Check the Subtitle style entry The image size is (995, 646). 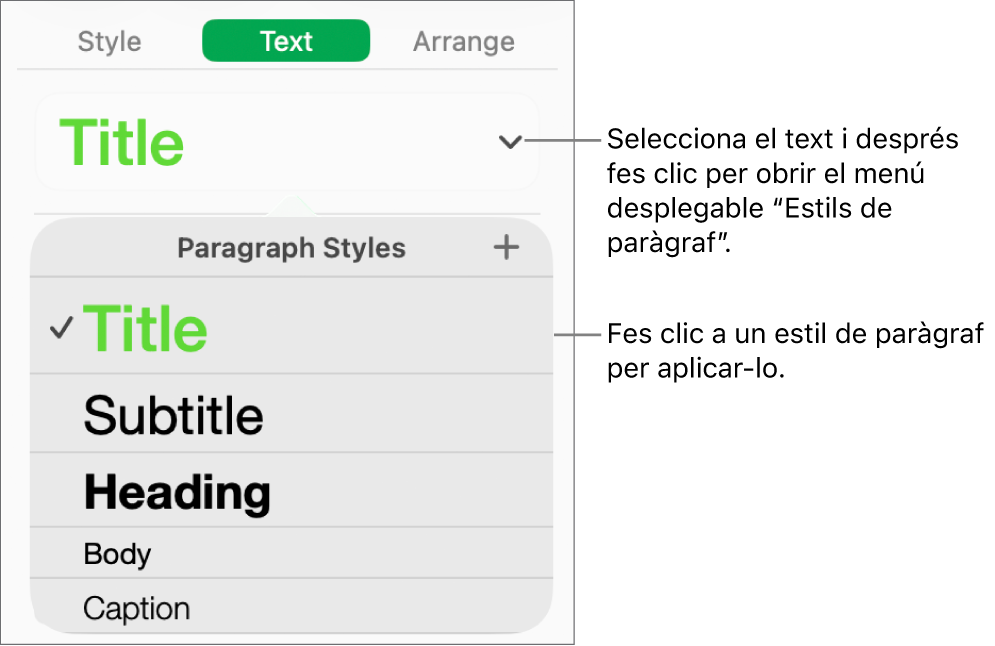[x=174, y=413]
